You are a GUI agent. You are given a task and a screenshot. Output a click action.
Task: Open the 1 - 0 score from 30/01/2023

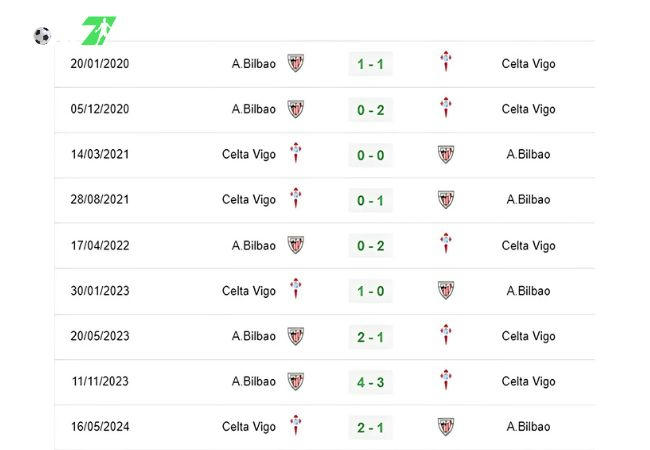(371, 291)
